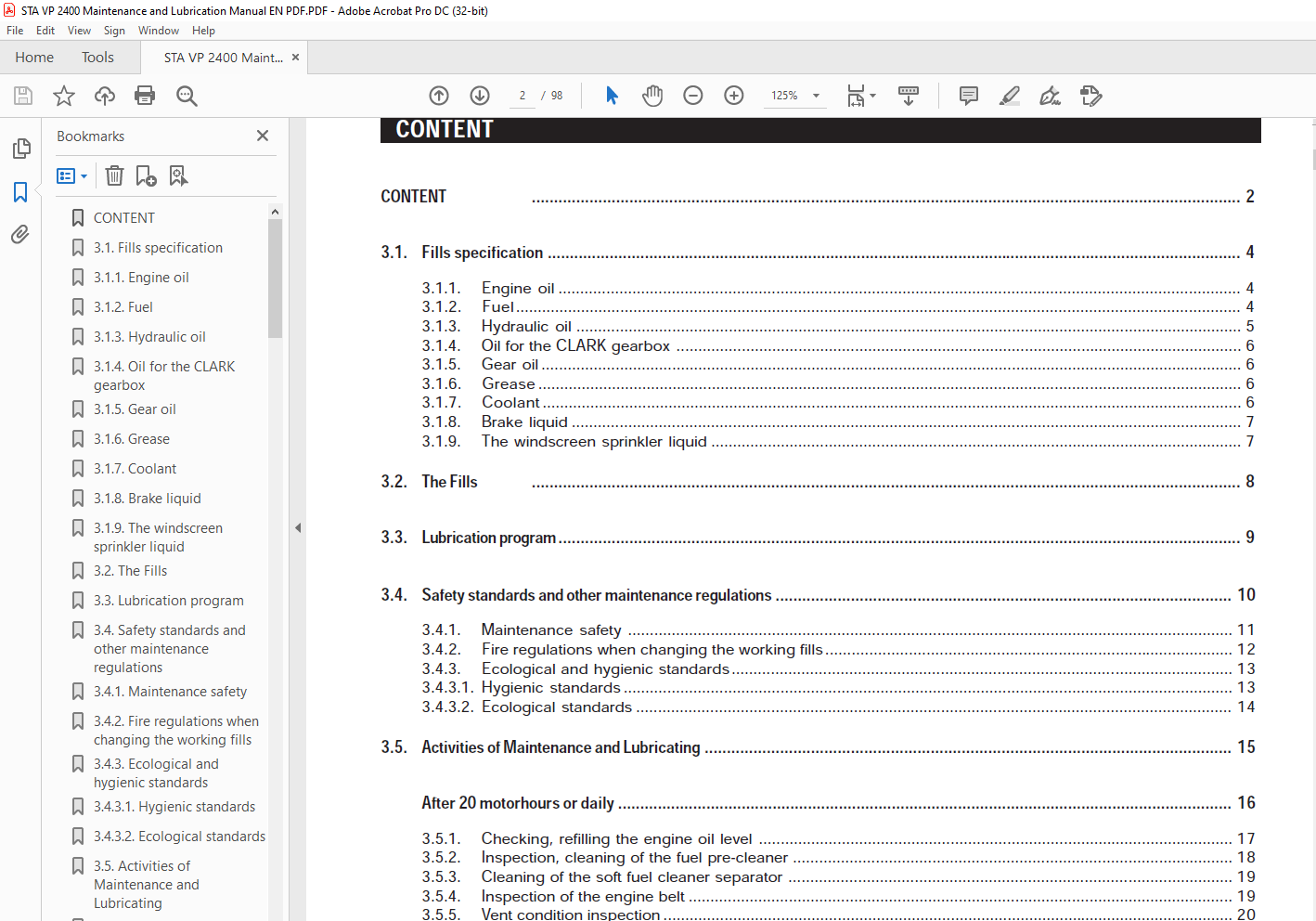1316x921 pixels.
Task: Collapse the navigation pane arrow
Action: coord(298,527)
